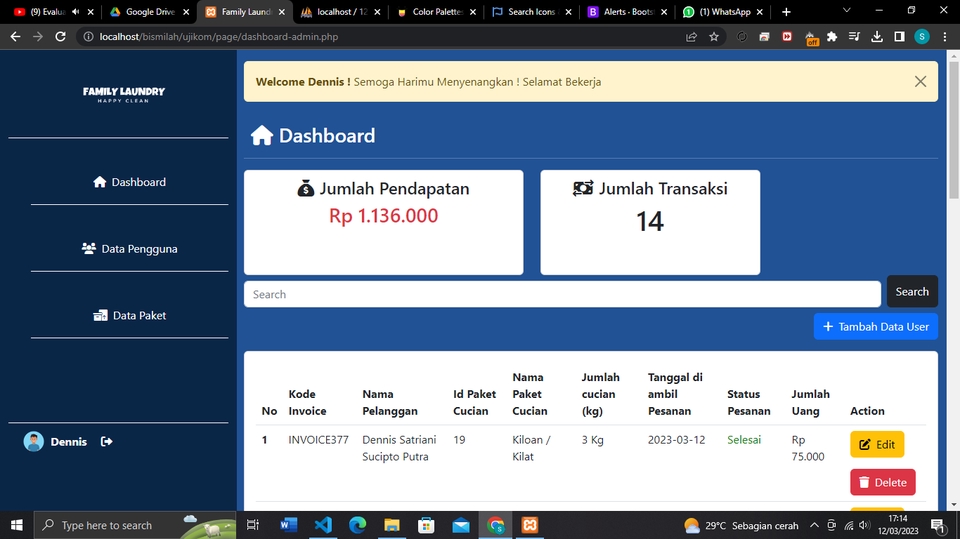
Task: Open File Explorer from the taskbar
Action: coord(392,525)
